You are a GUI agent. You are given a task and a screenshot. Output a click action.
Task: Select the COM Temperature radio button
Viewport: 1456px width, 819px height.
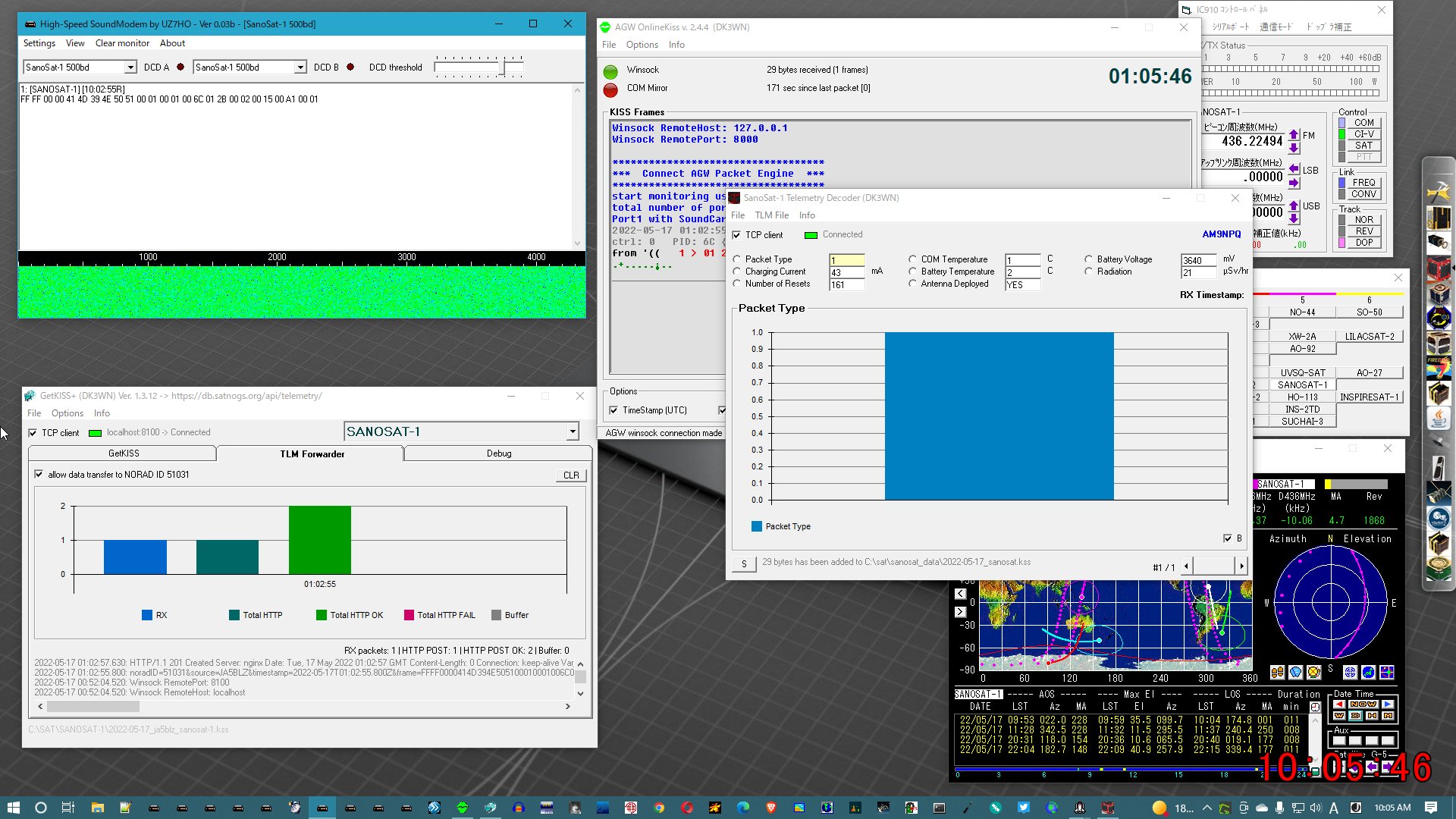(913, 259)
